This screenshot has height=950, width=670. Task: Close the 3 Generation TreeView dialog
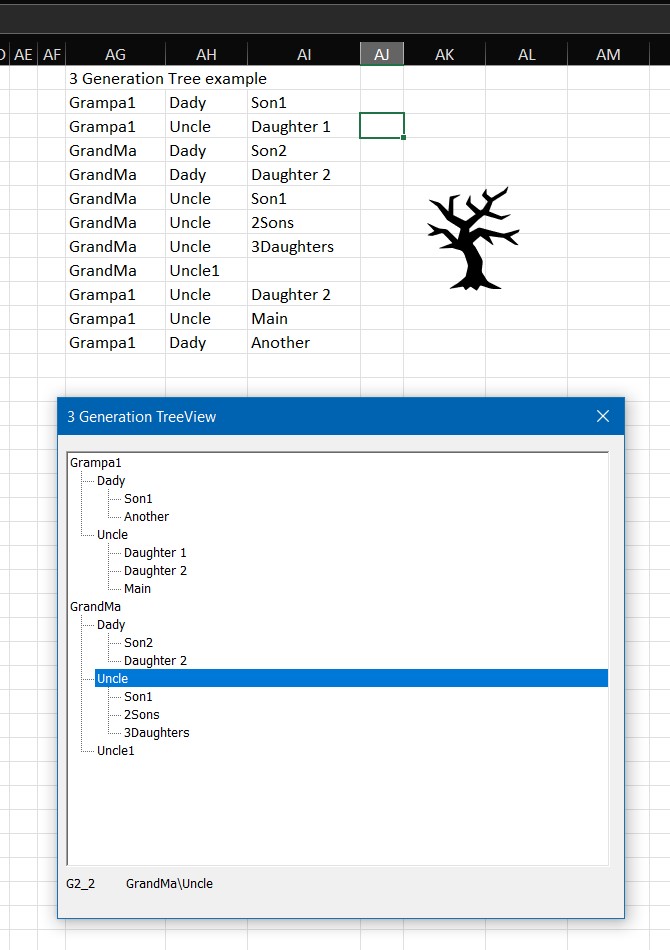tap(602, 416)
